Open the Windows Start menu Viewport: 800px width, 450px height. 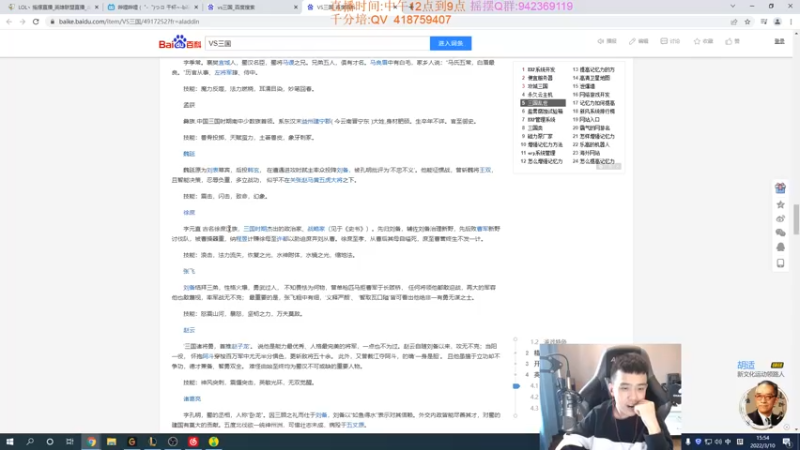pos(9,442)
